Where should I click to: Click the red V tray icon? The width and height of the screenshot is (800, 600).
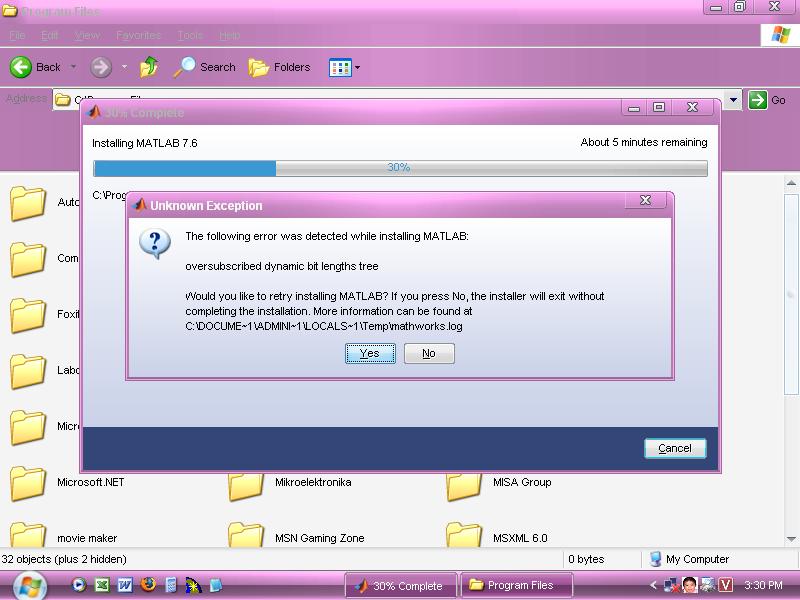point(726,585)
